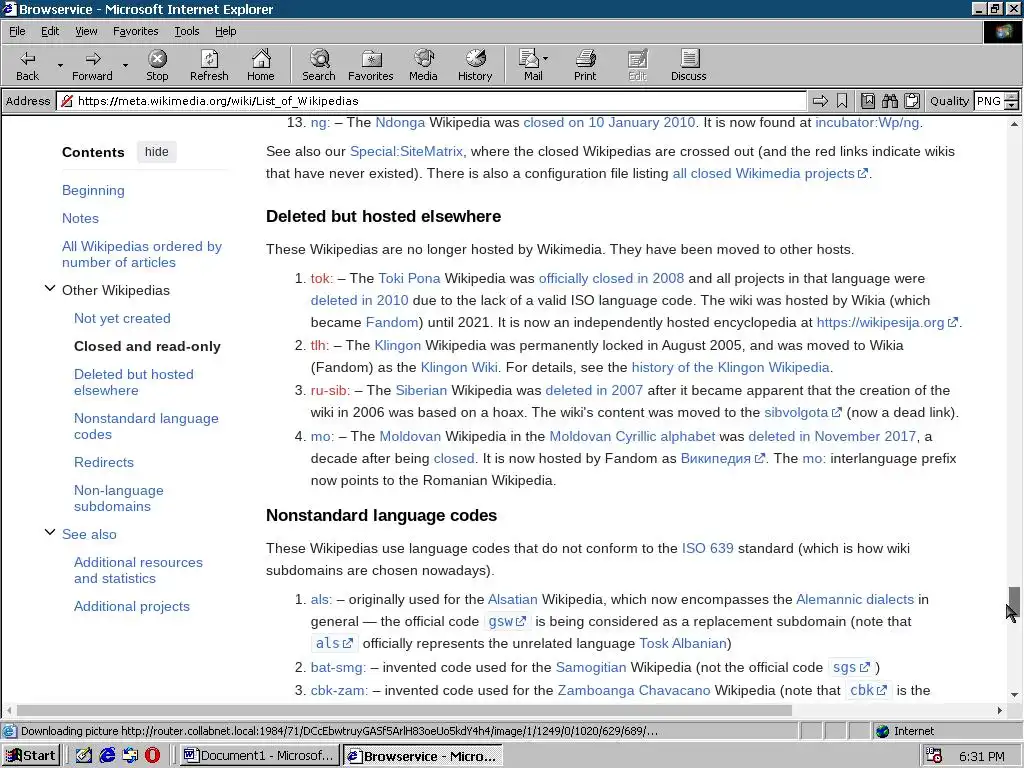1024x768 pixels.
Task: Click the bookmark ribbon icon in the address toolbar
Action: coord(842,101)
